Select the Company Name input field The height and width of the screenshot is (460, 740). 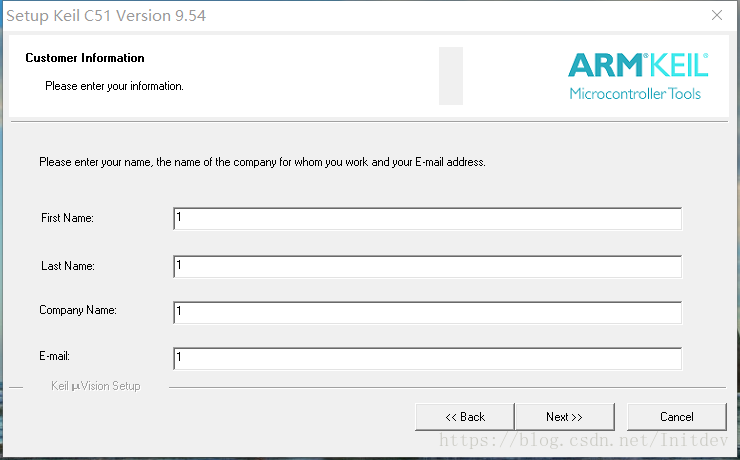coord(427,312)
